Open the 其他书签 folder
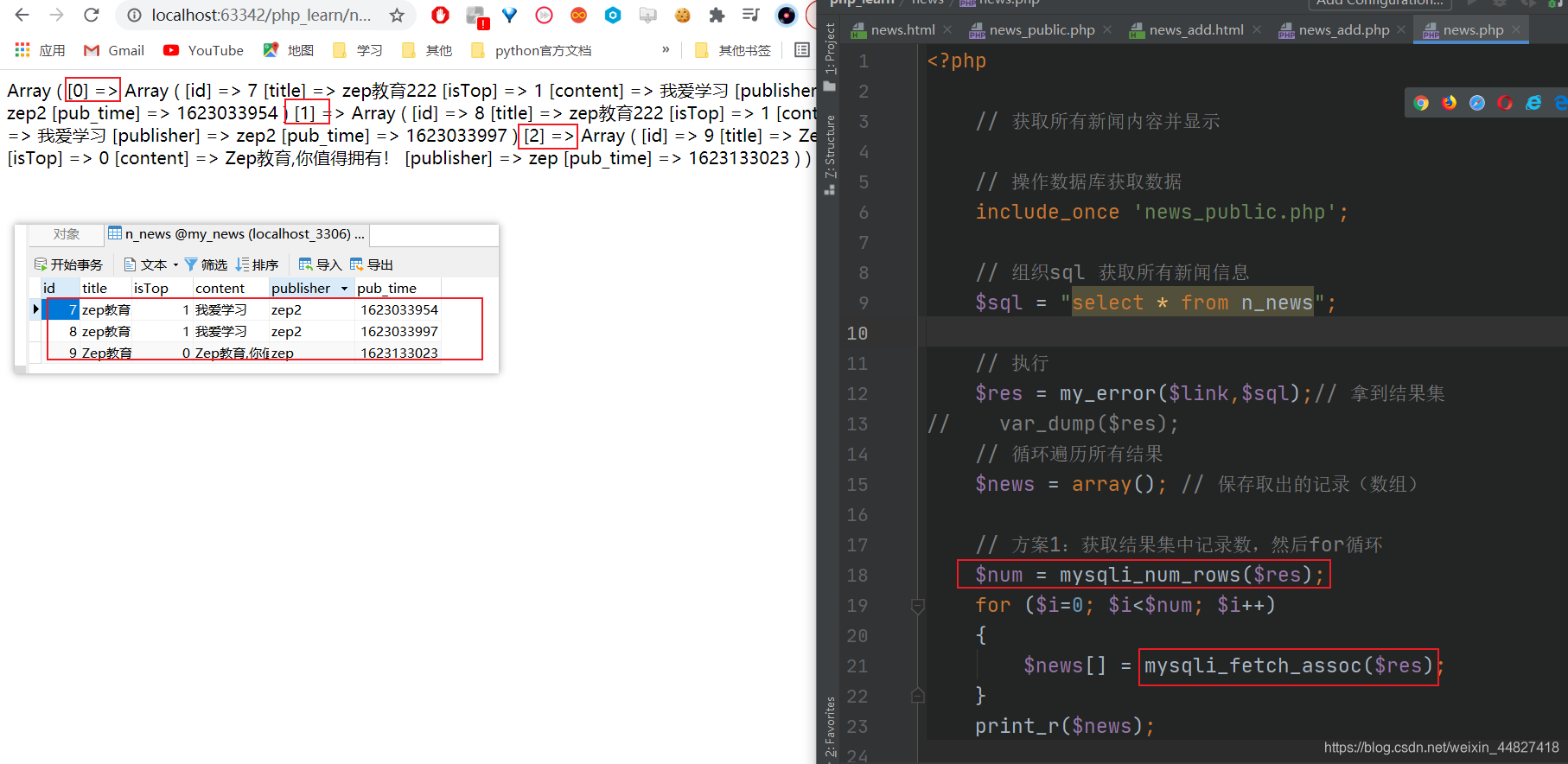The height and width of the screenshot is (764, 1568). pyautogui.click(x=732, y=50)
